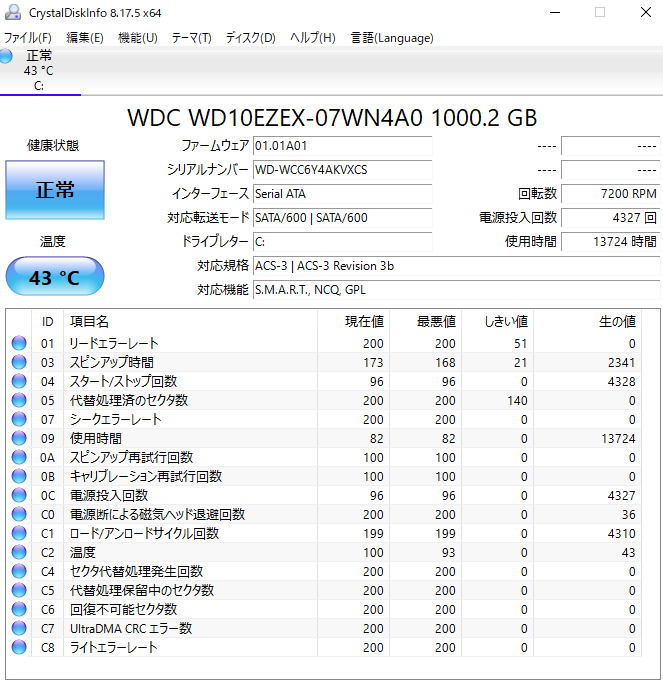This screenshot has height=683, width=663.
Task: Click raw value 2341 in スピンアップ時間 row
Action: coord(622,362)
